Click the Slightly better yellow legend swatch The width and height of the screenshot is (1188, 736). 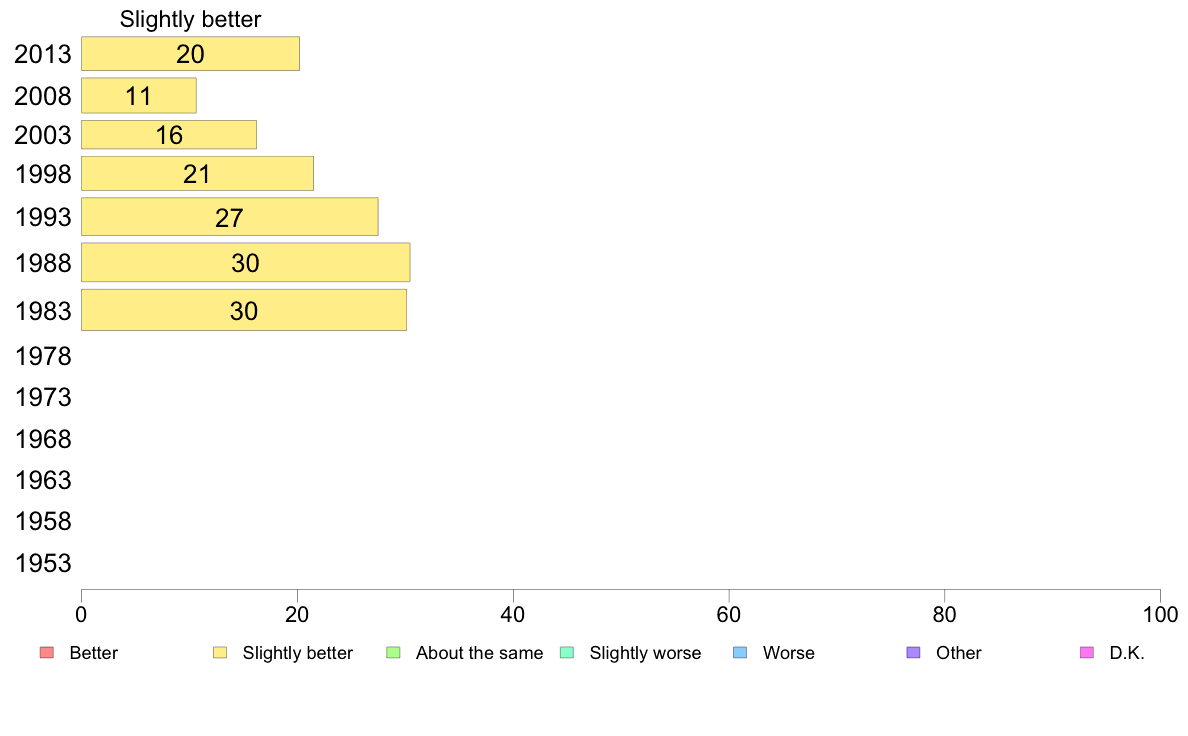[220, 653]
